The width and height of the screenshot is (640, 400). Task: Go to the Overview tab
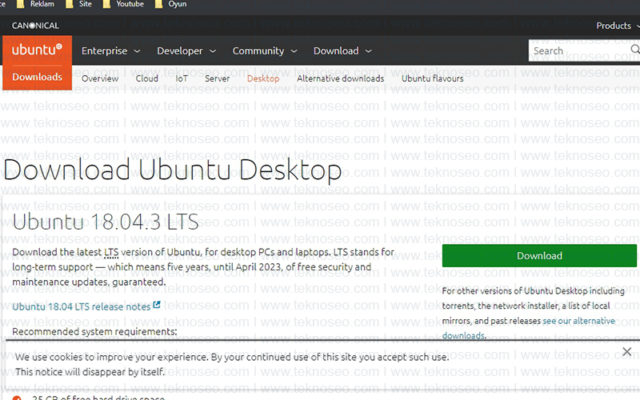click(100, 78)
